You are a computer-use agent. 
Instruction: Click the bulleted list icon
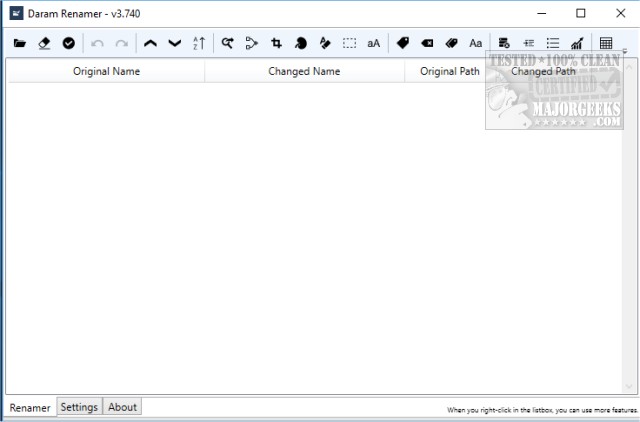[553, 43]
